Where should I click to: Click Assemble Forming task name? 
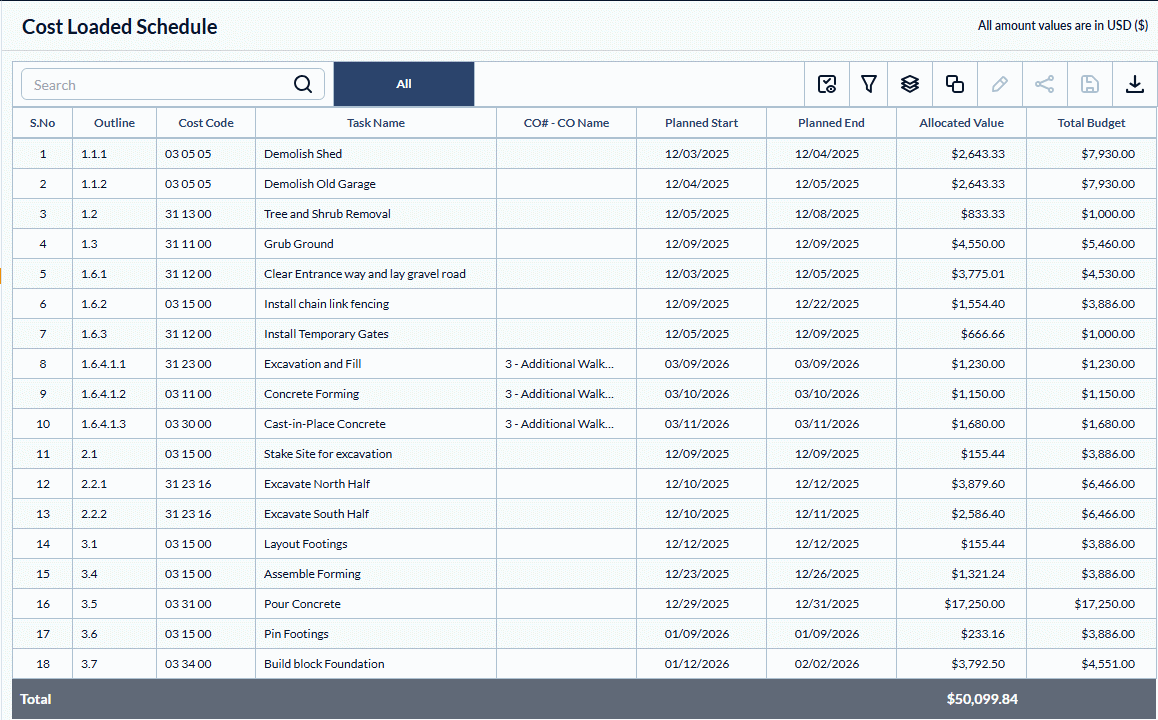312,574
